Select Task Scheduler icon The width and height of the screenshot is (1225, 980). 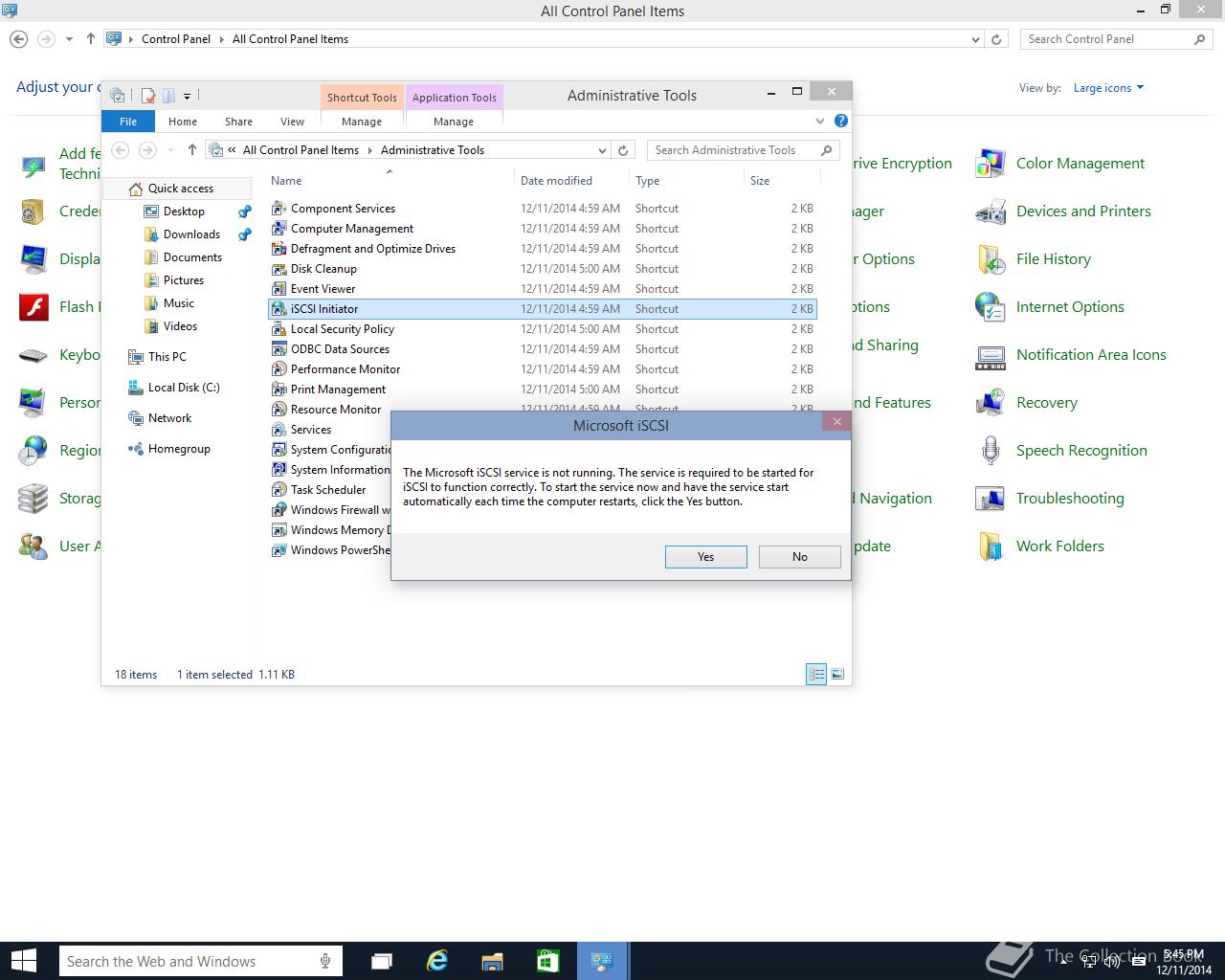point(278,490)
